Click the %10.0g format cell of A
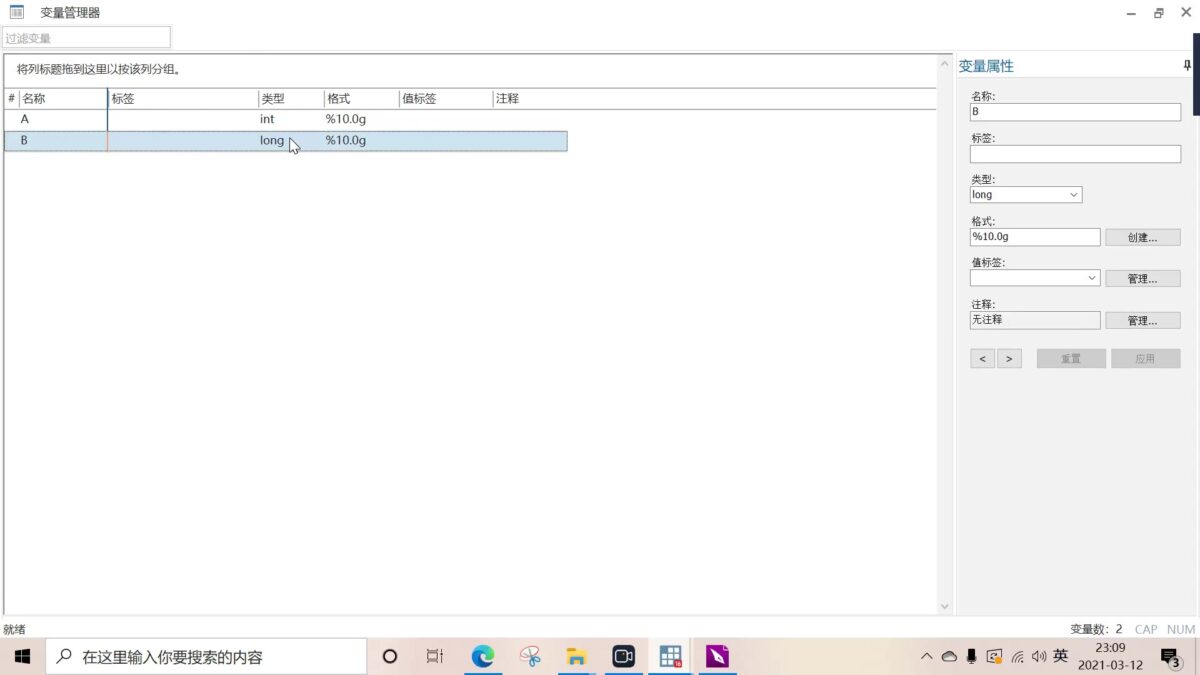1200x675 pixels. coord(346,119)
